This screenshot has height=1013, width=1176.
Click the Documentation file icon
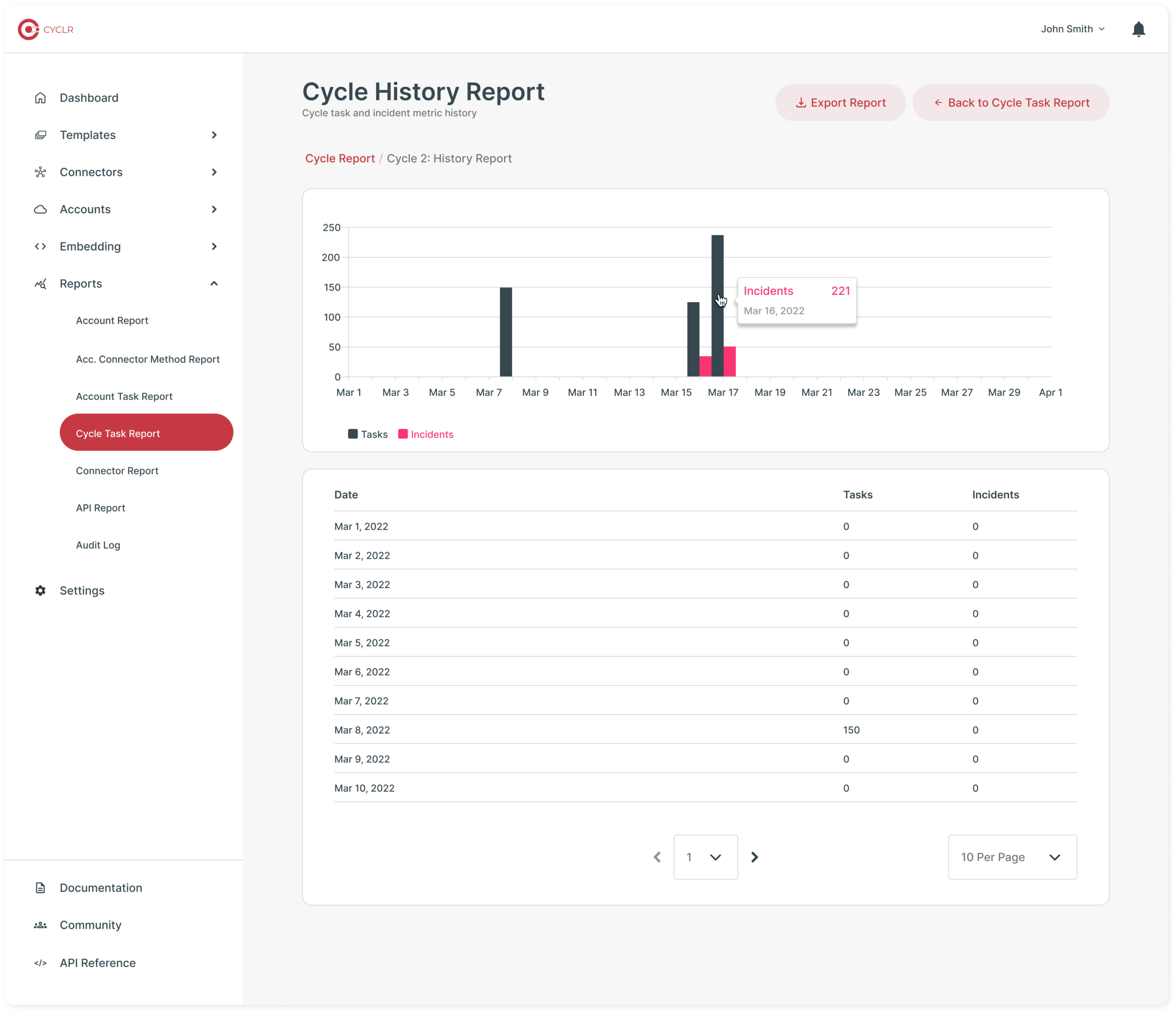pos(40,888)
